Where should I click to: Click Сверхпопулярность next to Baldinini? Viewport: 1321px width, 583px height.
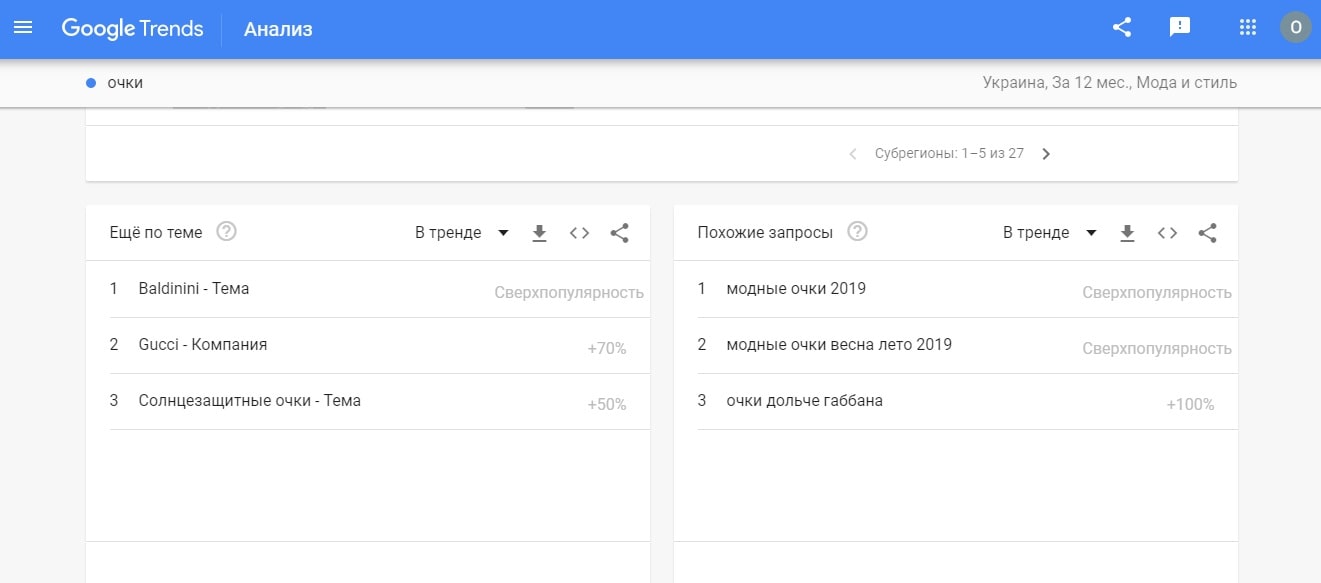(x=569, y=293)
